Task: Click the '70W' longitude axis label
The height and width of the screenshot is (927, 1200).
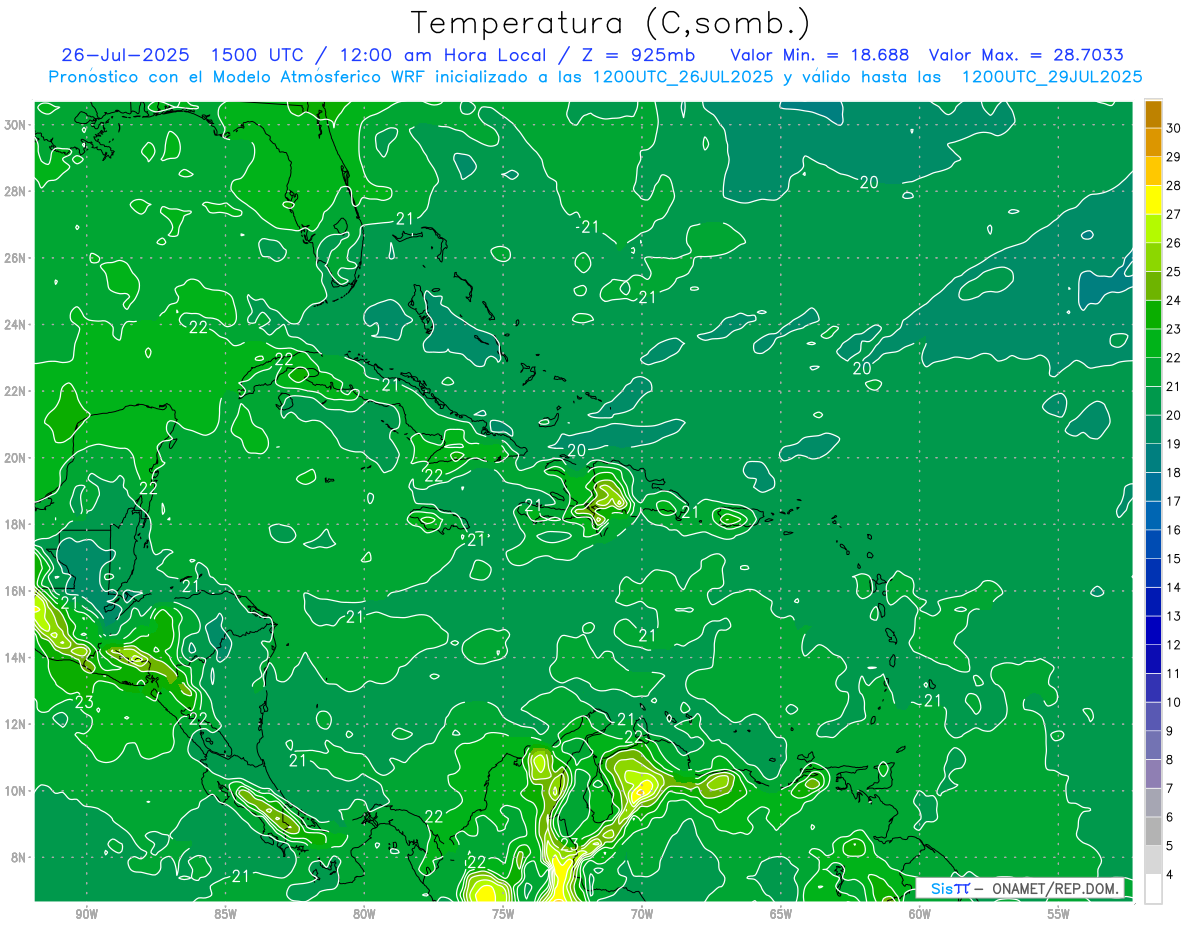Action: coord(642,914)
